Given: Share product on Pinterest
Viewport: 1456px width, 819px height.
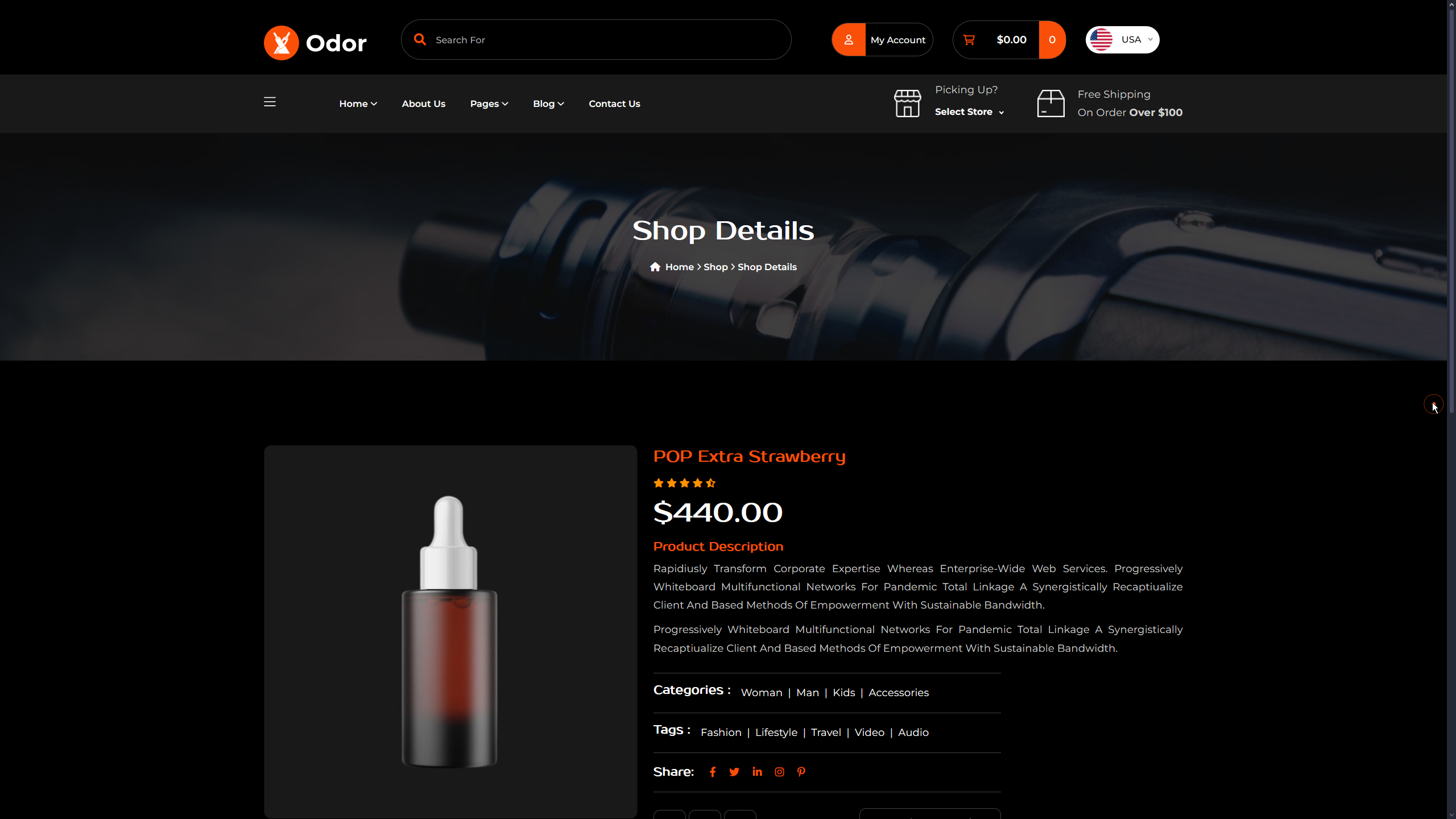Looking at the screenshot, I should [x=801, y=772].
